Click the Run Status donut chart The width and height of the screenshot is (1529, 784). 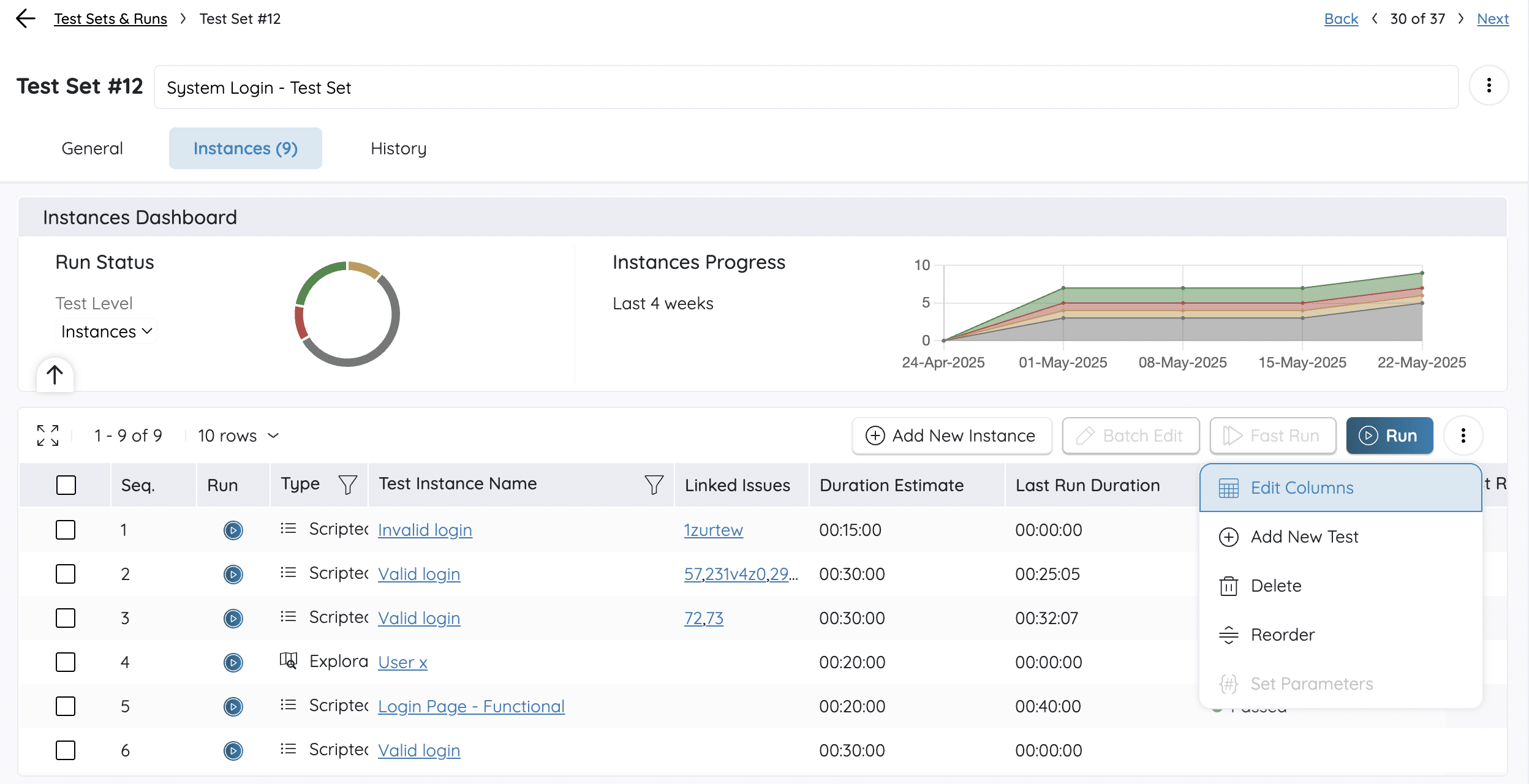pos(347,314)
